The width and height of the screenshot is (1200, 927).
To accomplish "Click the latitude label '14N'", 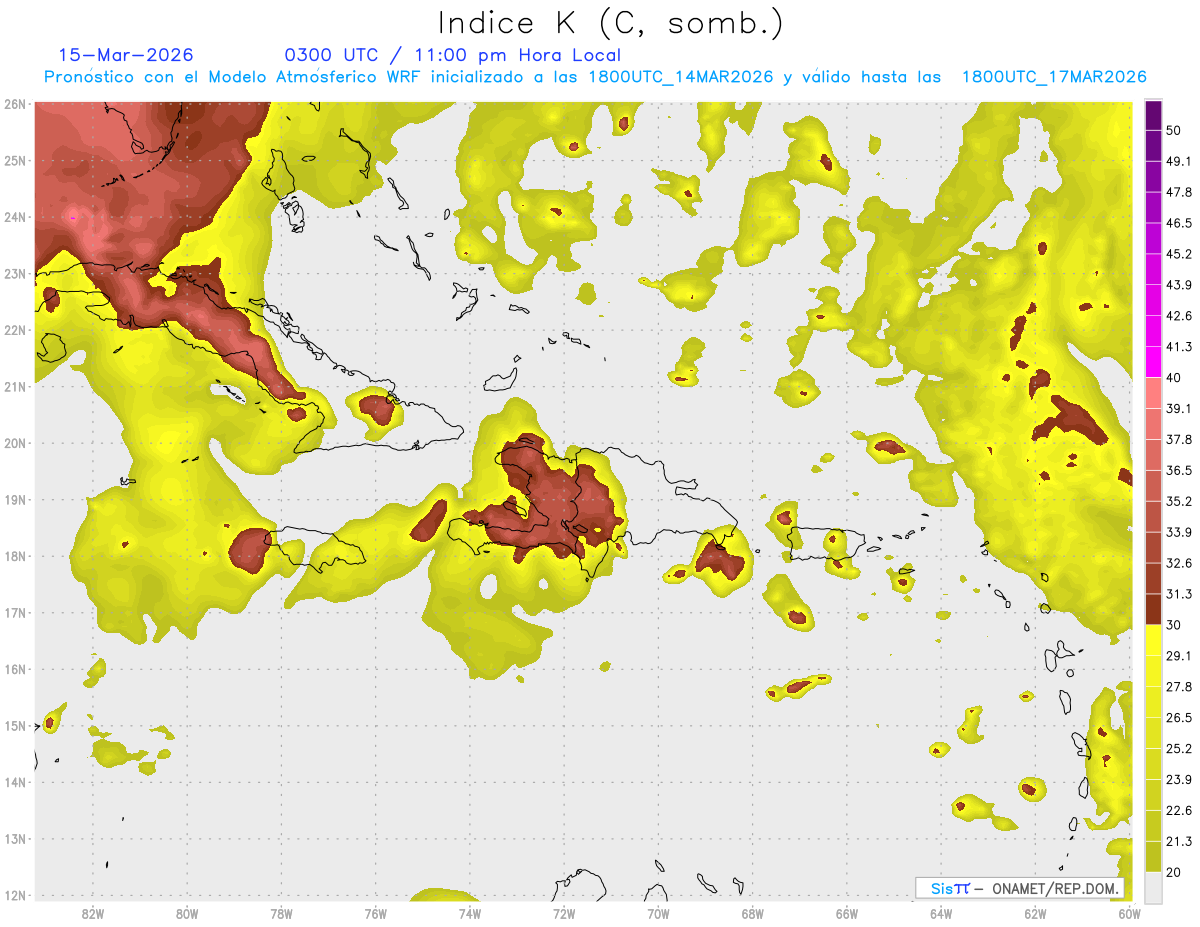I will coord(16,782).
